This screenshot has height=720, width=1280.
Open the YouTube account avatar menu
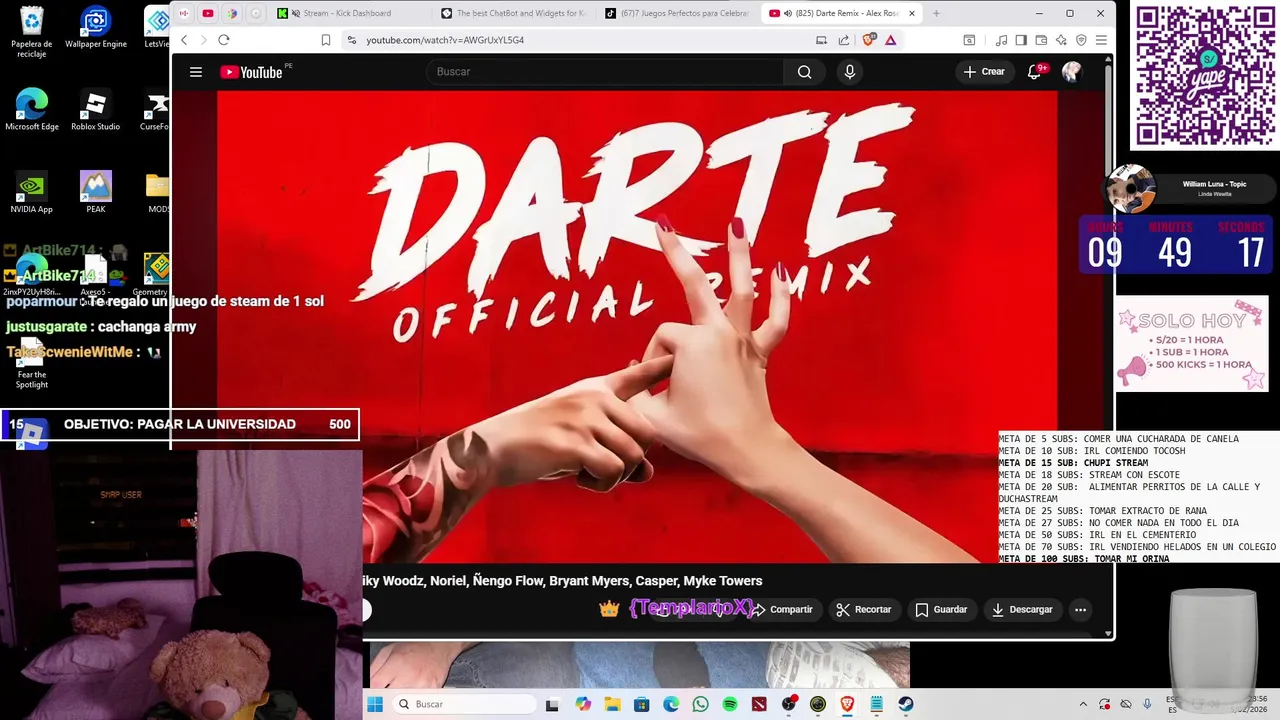tap(1072, 72)
